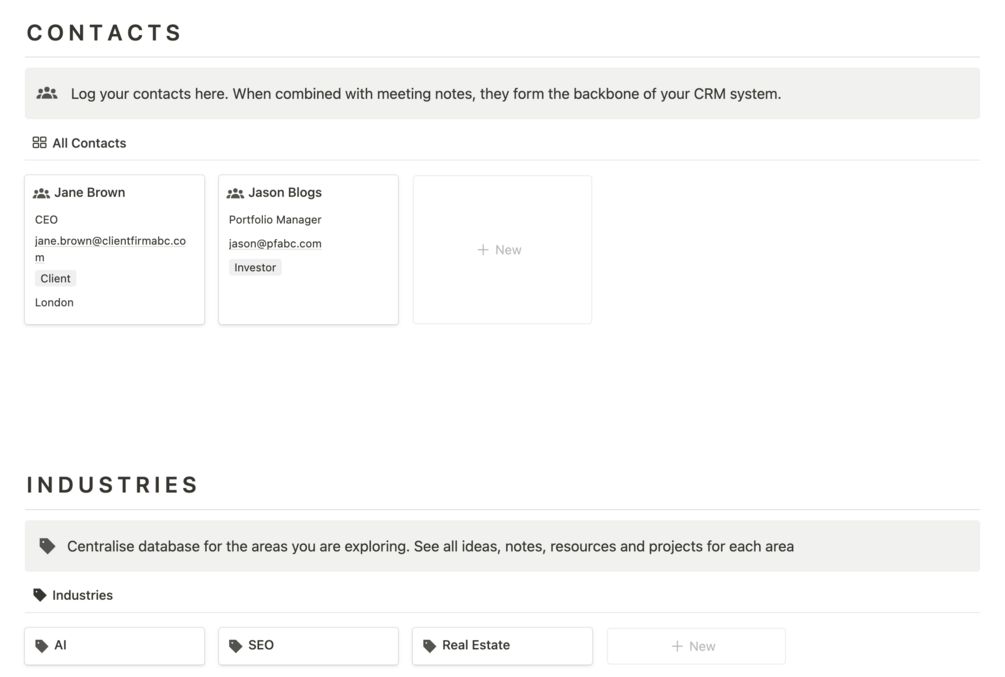
Task: Click the gallery grid icon beside All Contacts
Action: [x=40, y=143]
